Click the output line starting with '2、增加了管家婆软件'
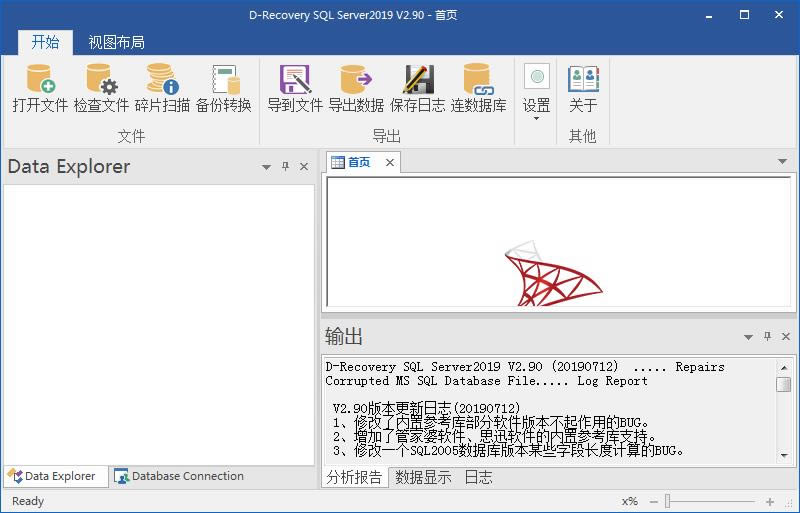 [494, 436]
